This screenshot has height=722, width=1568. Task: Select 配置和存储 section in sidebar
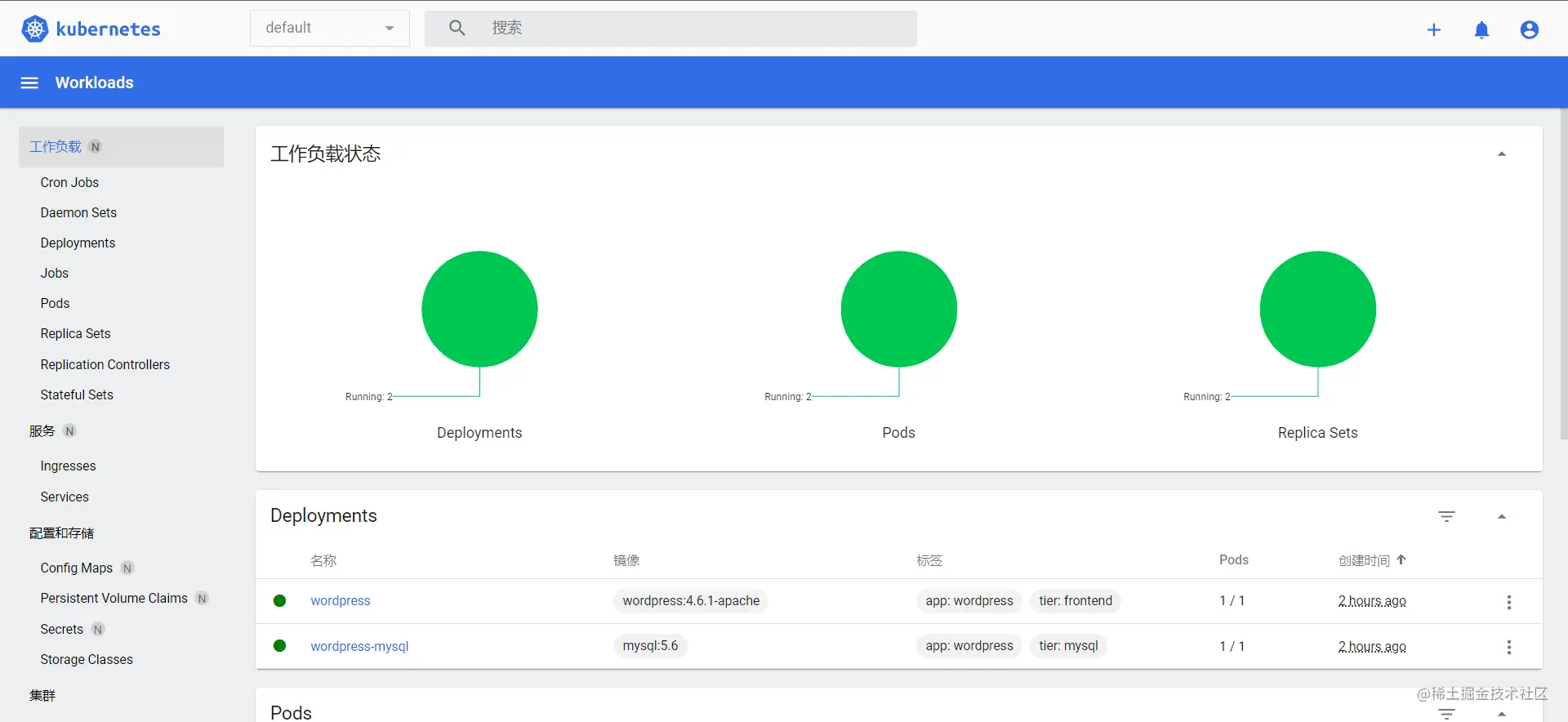62,533
